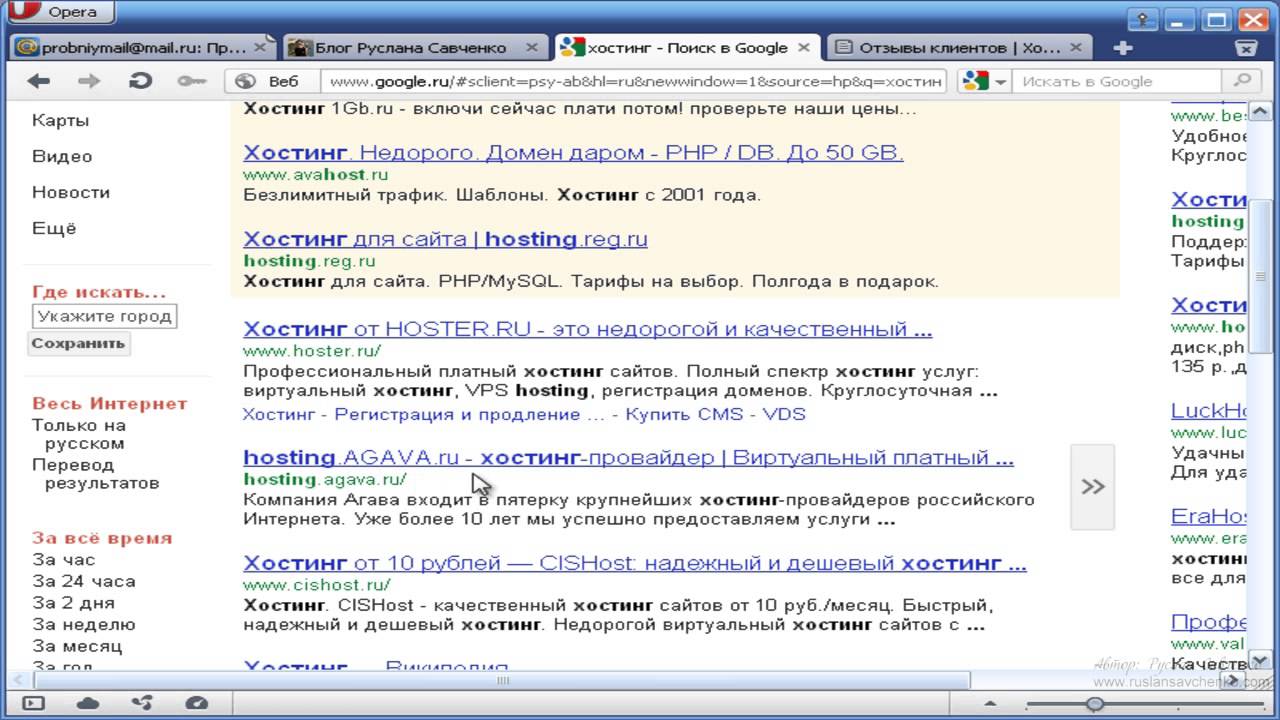Open the EraHos... ad in right column
The height and width of the screenshot is (720, 1280).
pyautogui.click(x=1209, y=517)
